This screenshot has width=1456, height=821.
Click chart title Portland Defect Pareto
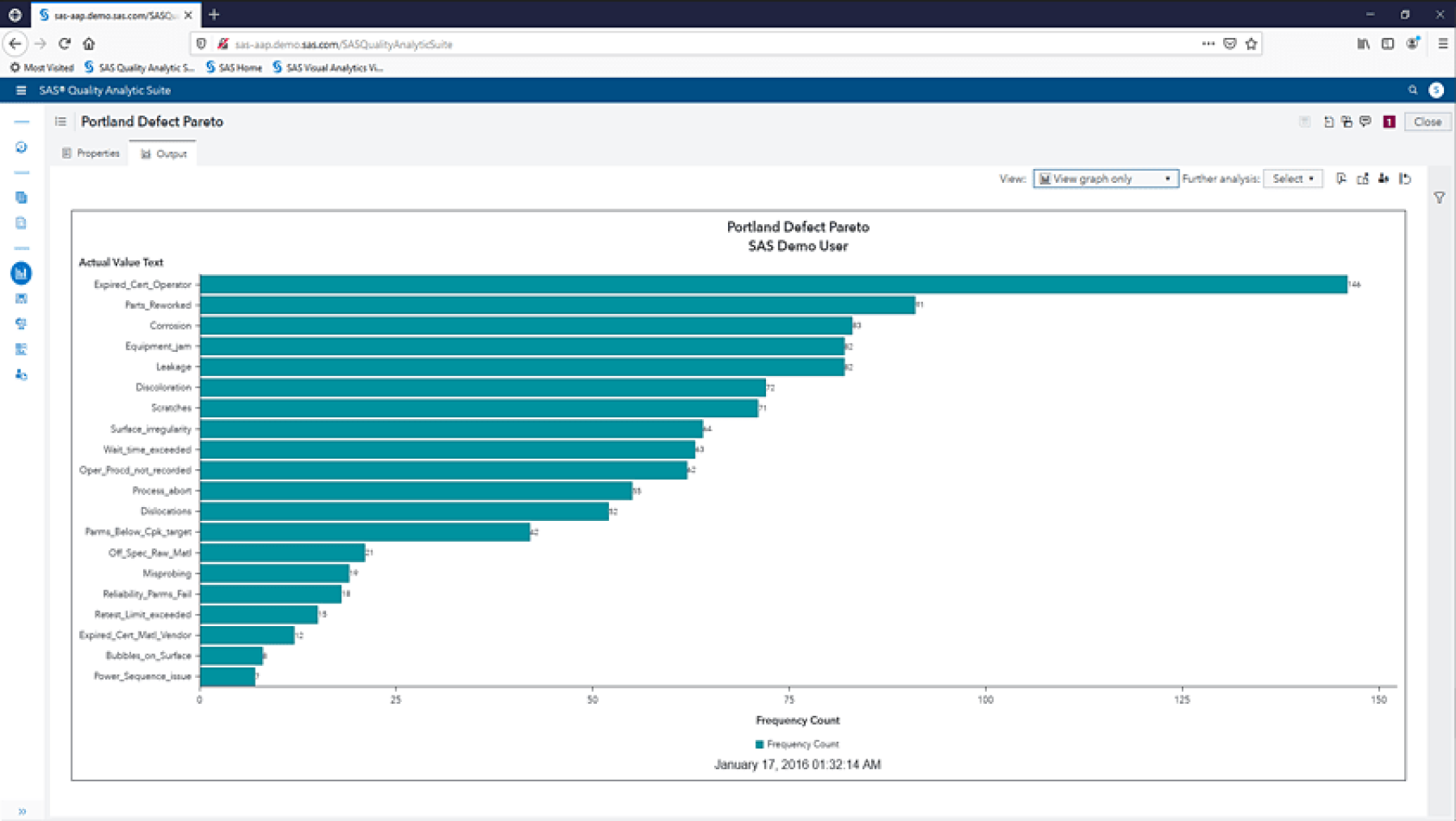(798, 227)
